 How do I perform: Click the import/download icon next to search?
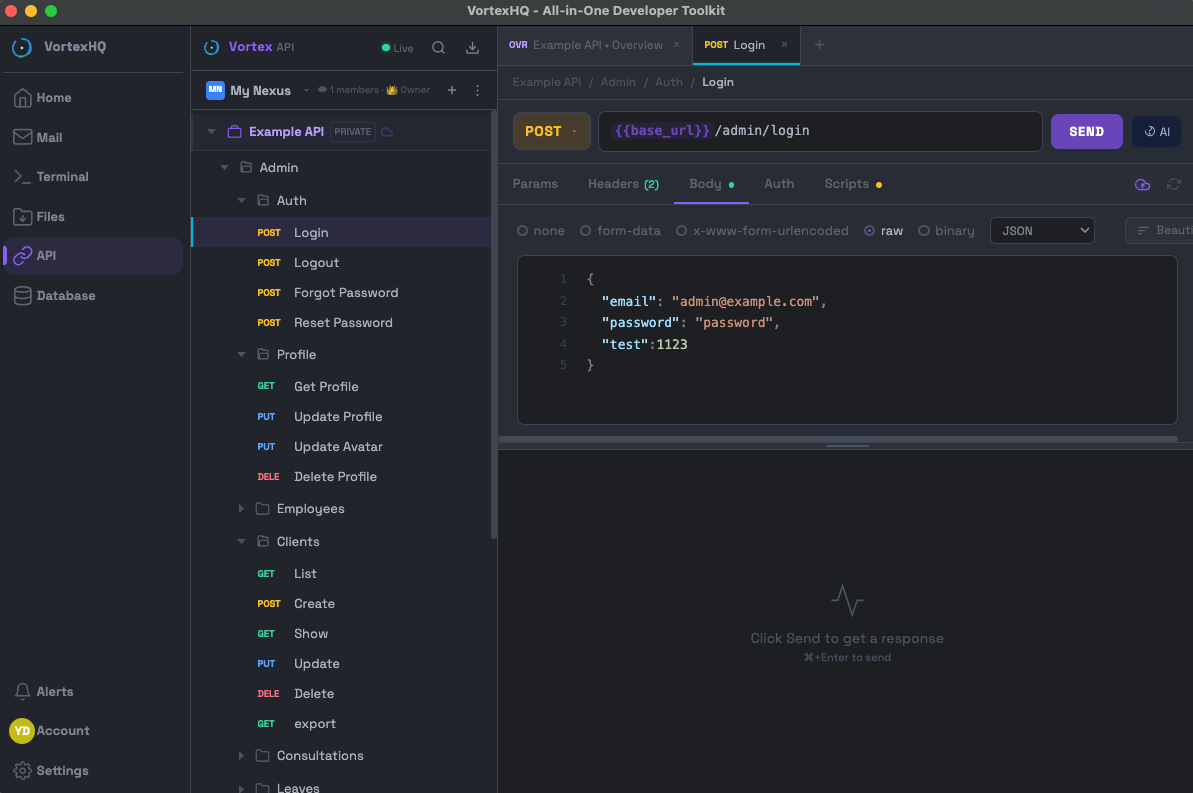pyautogui.click(x=470, y=47)
